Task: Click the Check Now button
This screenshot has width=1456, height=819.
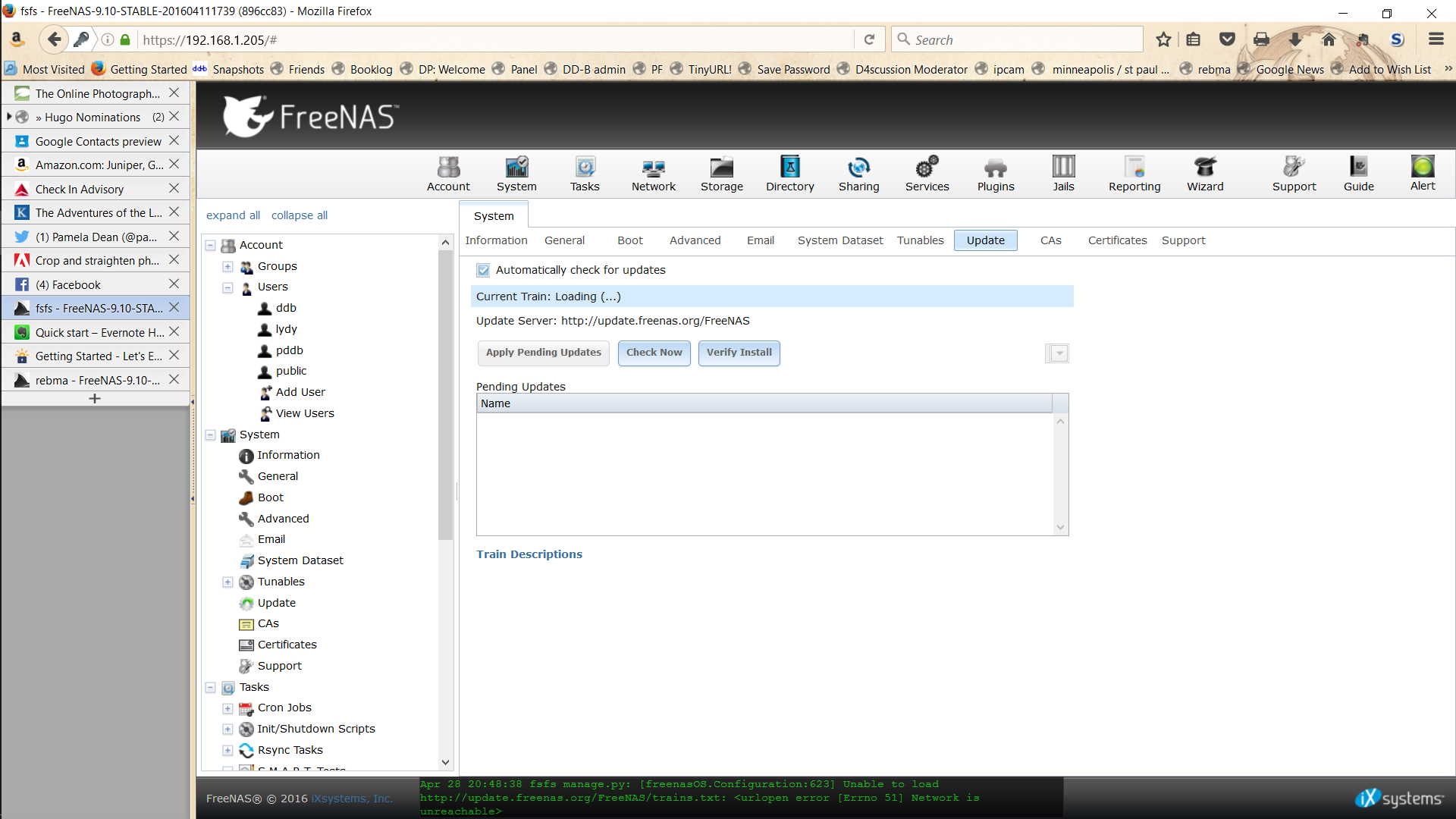Action: pyautogui.click(x=654, y=353)
